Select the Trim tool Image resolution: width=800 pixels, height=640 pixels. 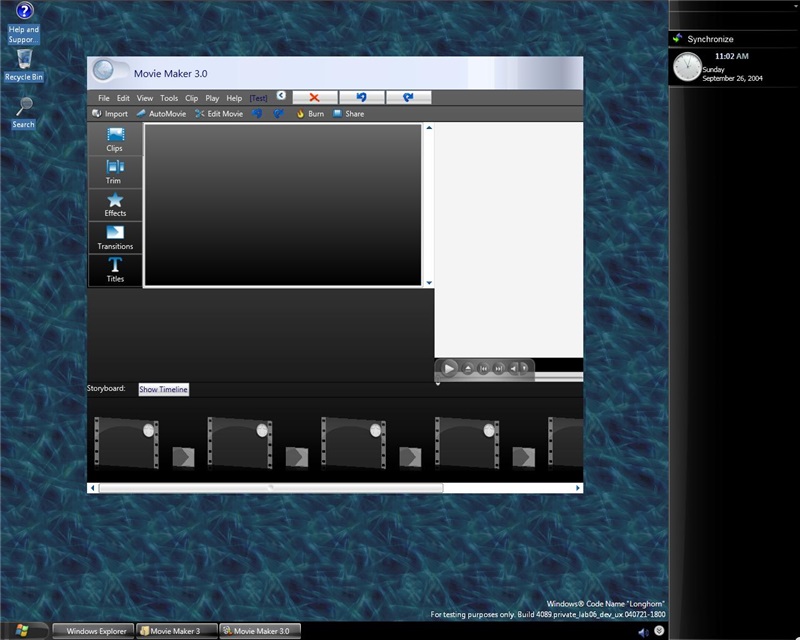pyautogui.click(x=115, y=172)
